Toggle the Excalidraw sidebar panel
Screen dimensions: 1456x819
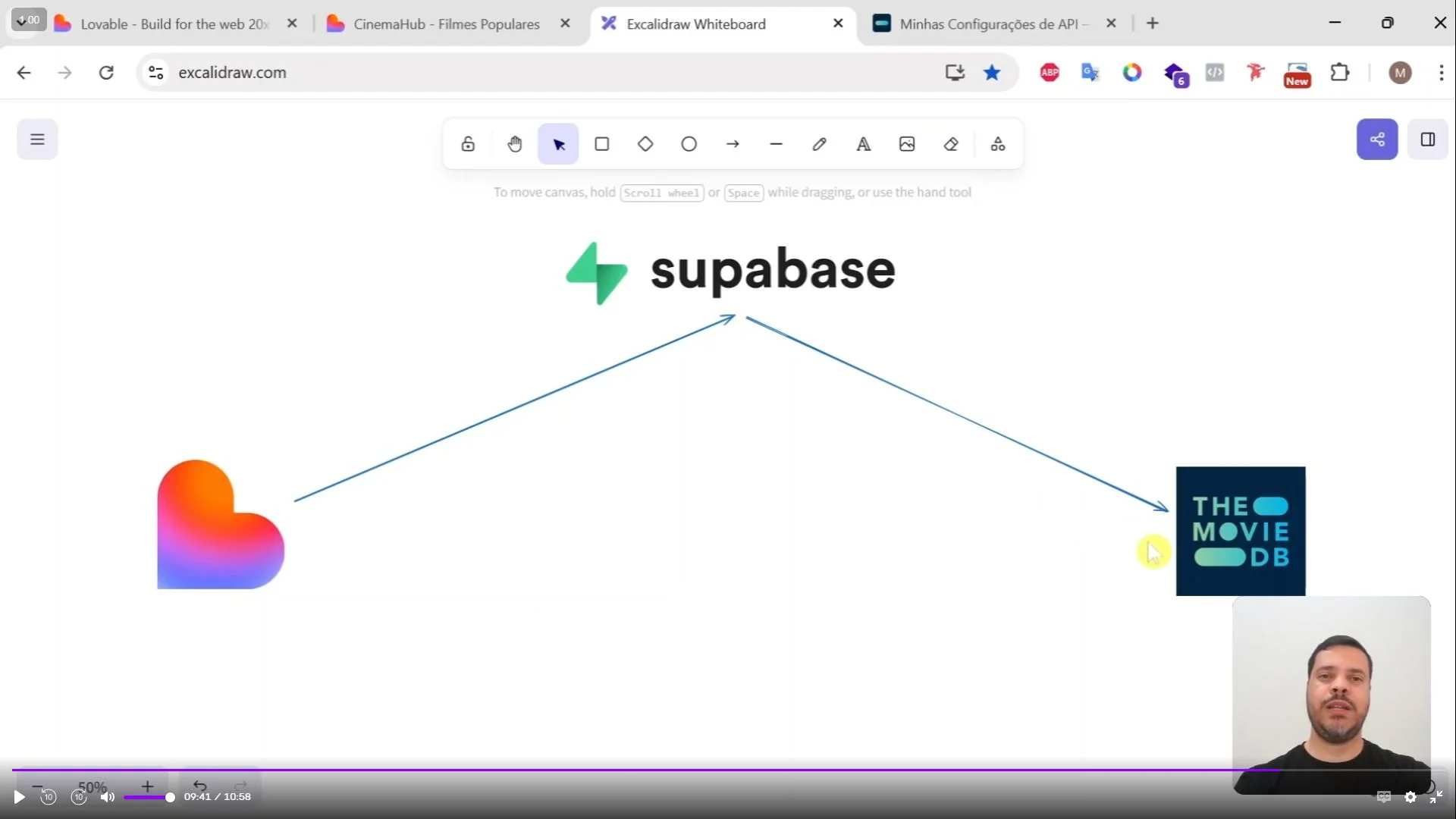[1428, 140]
